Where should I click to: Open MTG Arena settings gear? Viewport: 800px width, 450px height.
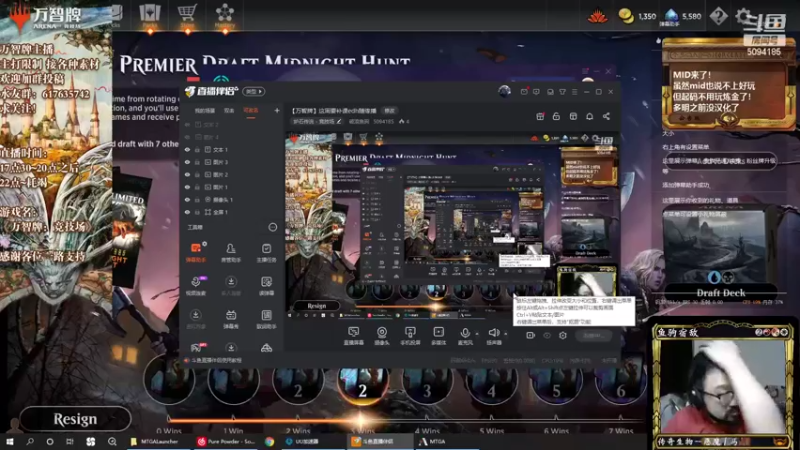click(743, 17)
